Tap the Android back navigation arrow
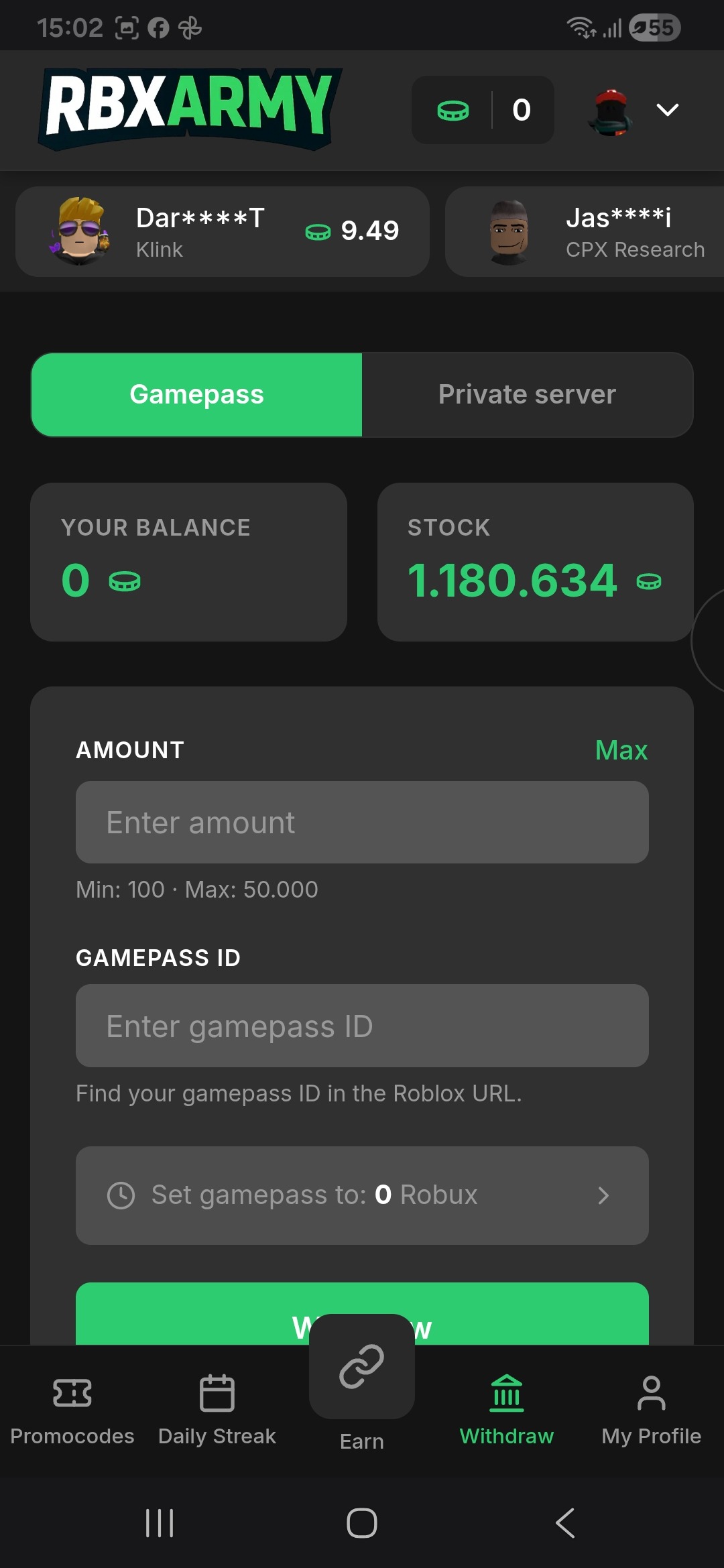The image size is (724, 1568). tap(563, 1522)
